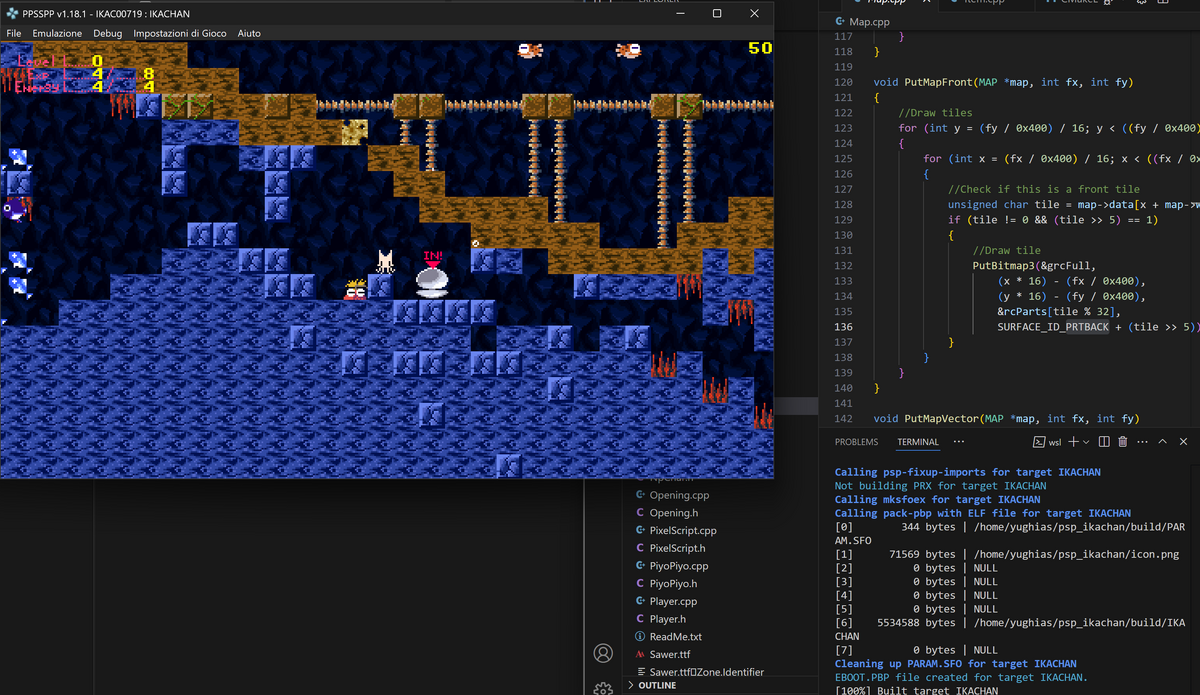
Task: Open PiyoPiyo.cpp in the explorer
Action: 680,566
